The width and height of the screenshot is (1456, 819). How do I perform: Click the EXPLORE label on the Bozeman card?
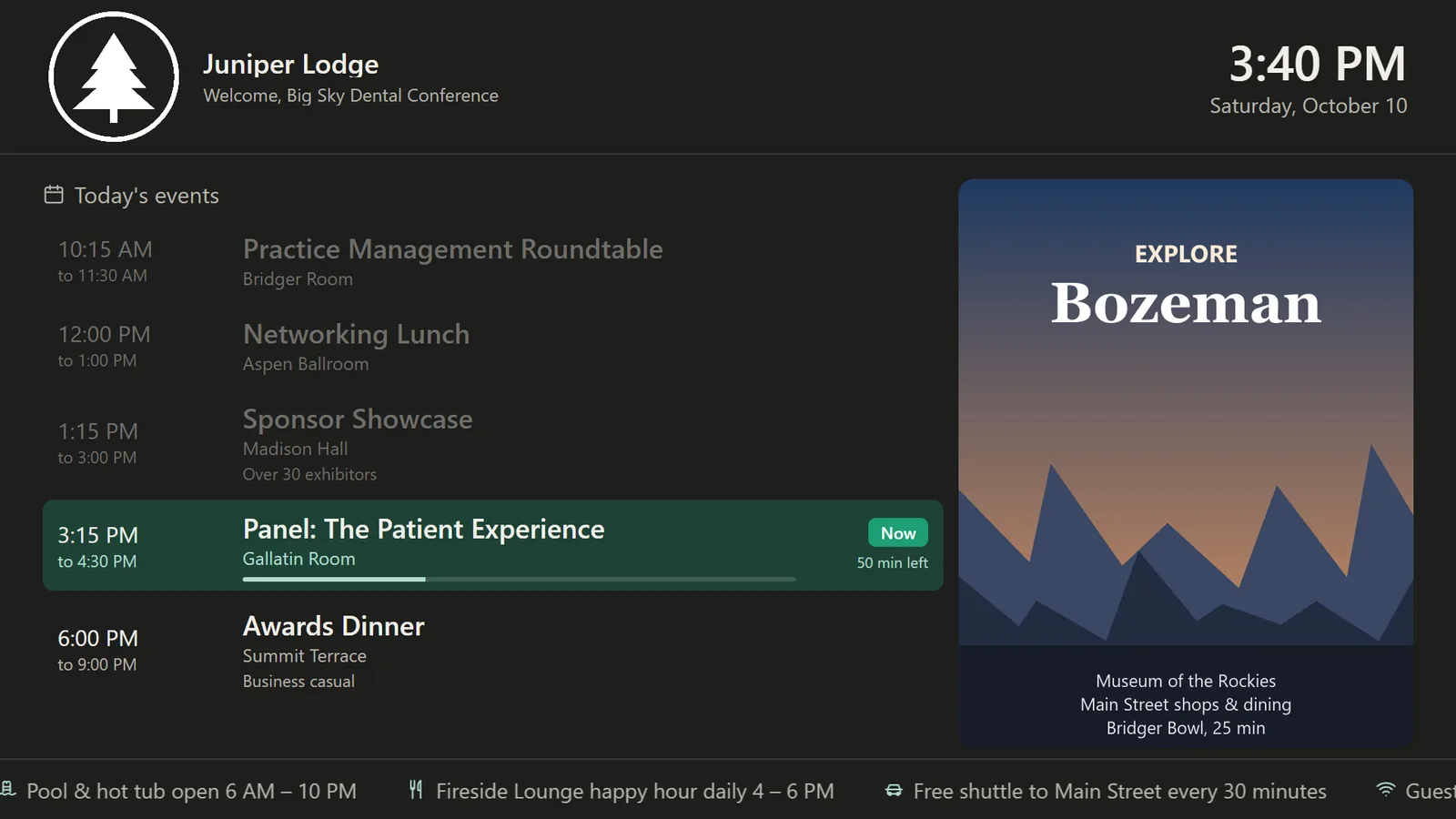pos(1186,254)
